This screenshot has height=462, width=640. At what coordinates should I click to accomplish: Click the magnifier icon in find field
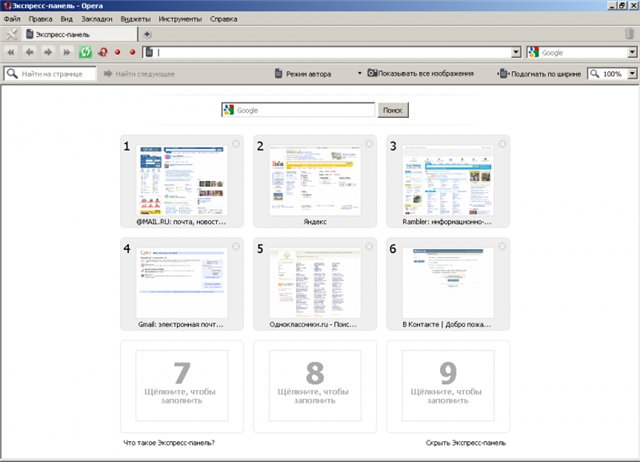tap(12, 73)
